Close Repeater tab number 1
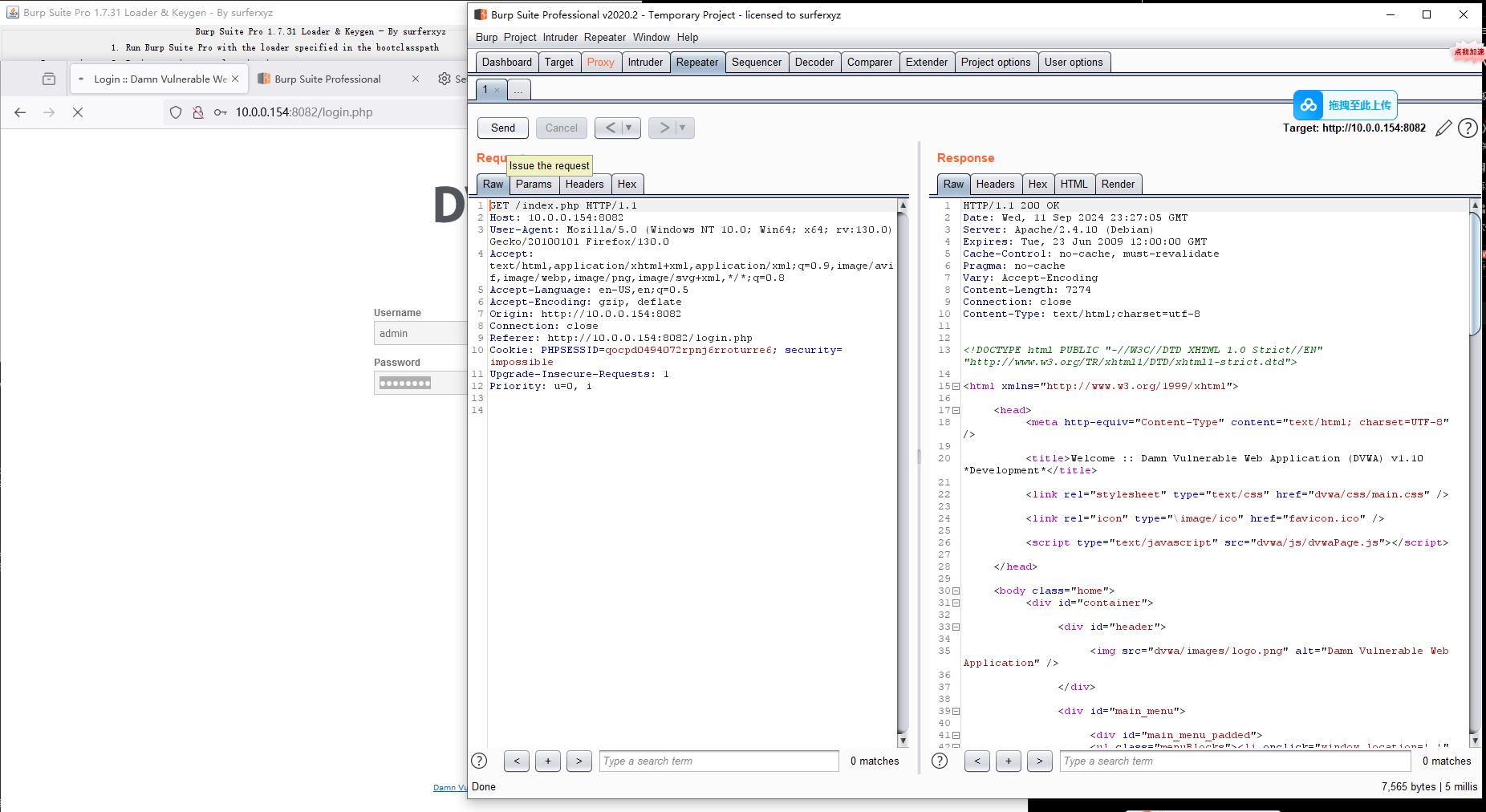1486x812 pixels. (497, 90)
